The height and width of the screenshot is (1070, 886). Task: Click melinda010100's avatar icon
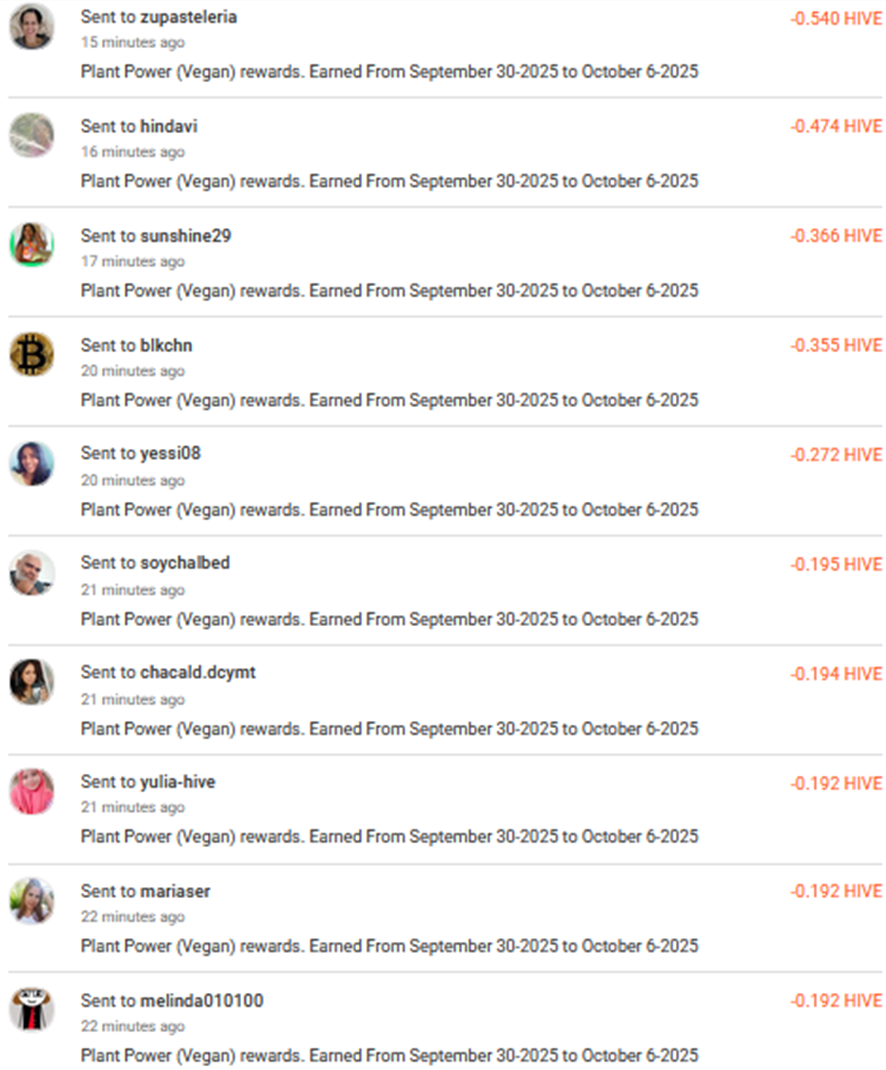[x=32, y=1009]
